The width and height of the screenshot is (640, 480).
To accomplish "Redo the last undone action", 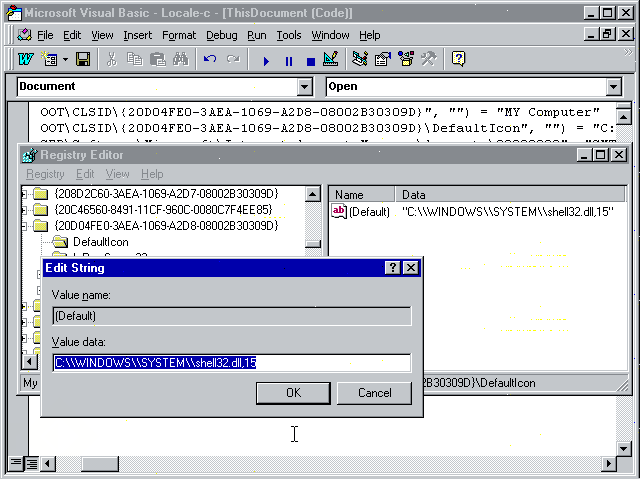I will [233, 59].
